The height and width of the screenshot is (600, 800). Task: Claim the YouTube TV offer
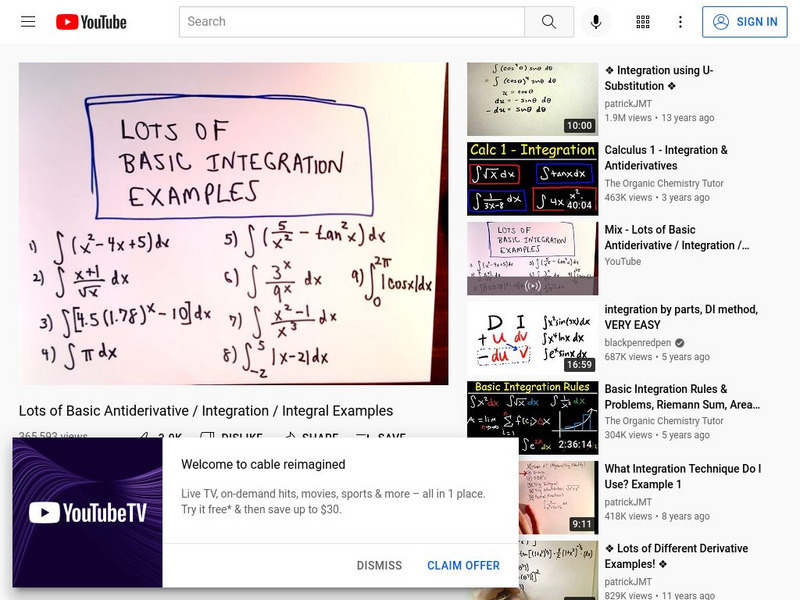coord(463,565)
